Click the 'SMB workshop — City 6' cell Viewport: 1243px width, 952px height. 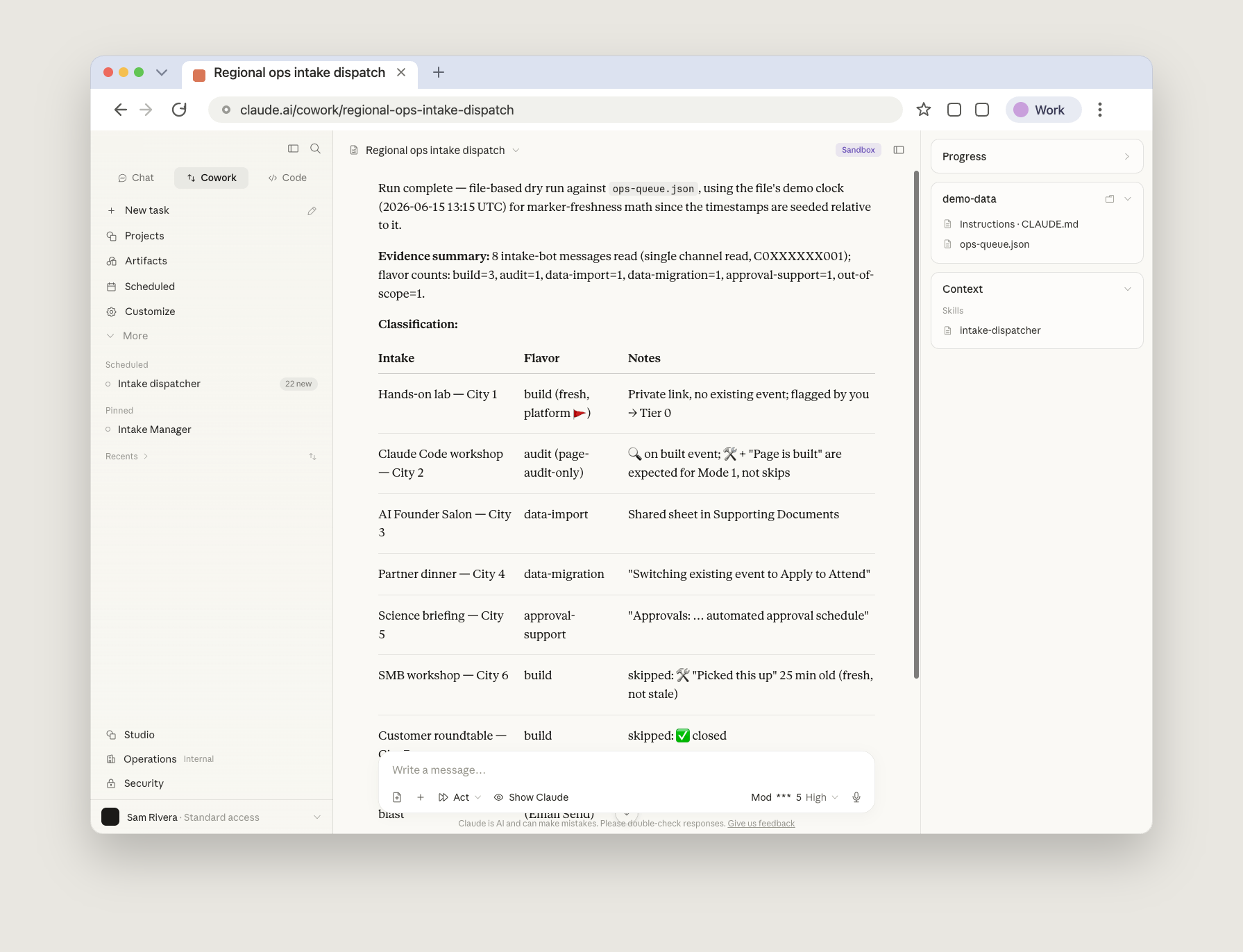[443, 675]
